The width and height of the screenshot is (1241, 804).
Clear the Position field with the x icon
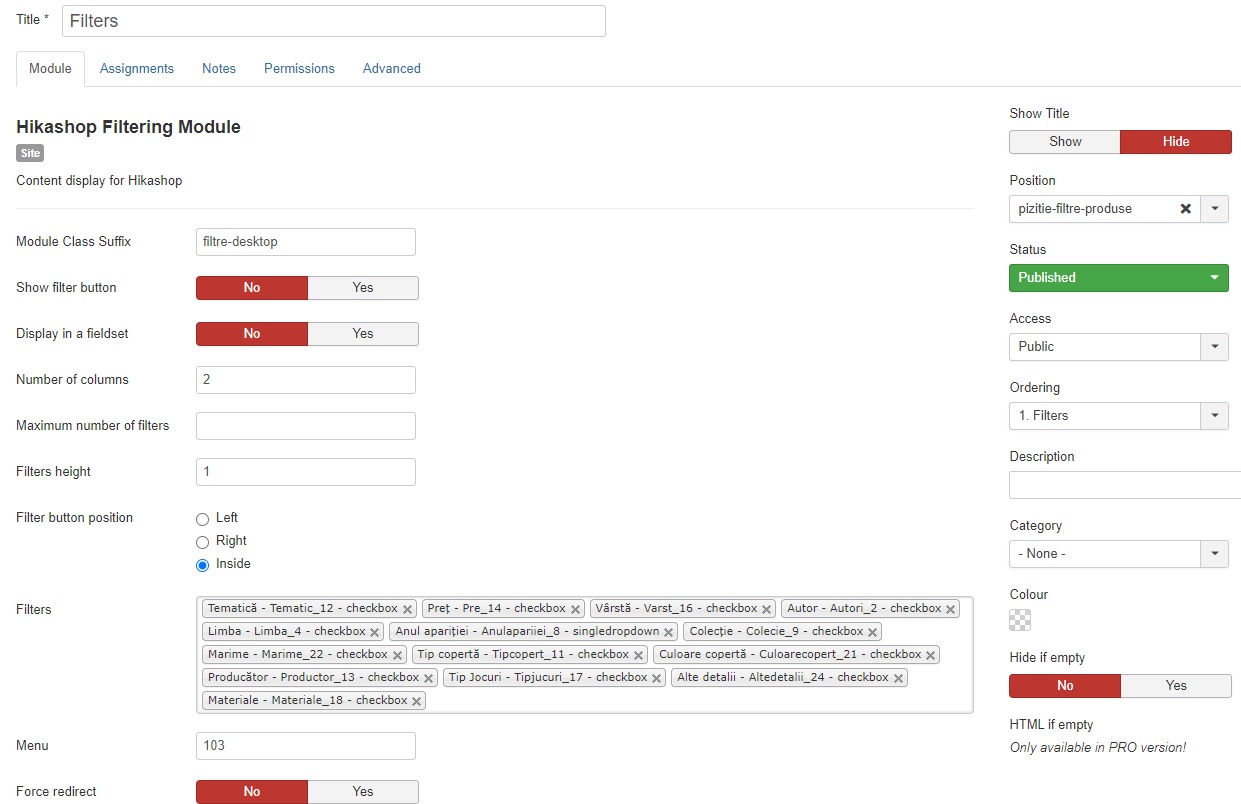[x=1185, y=209]
